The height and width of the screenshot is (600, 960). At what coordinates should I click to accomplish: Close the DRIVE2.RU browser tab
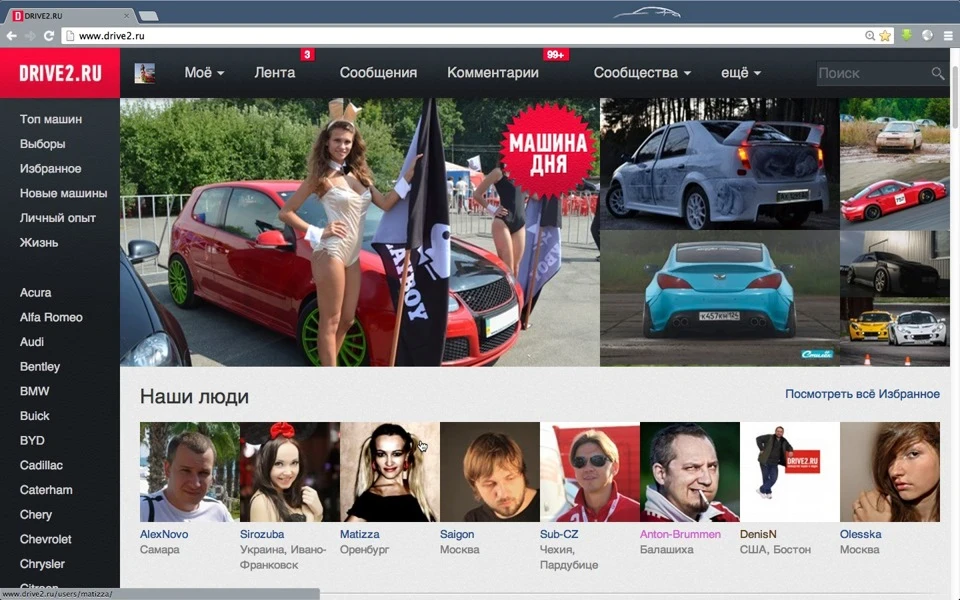[x=127, y=15]
